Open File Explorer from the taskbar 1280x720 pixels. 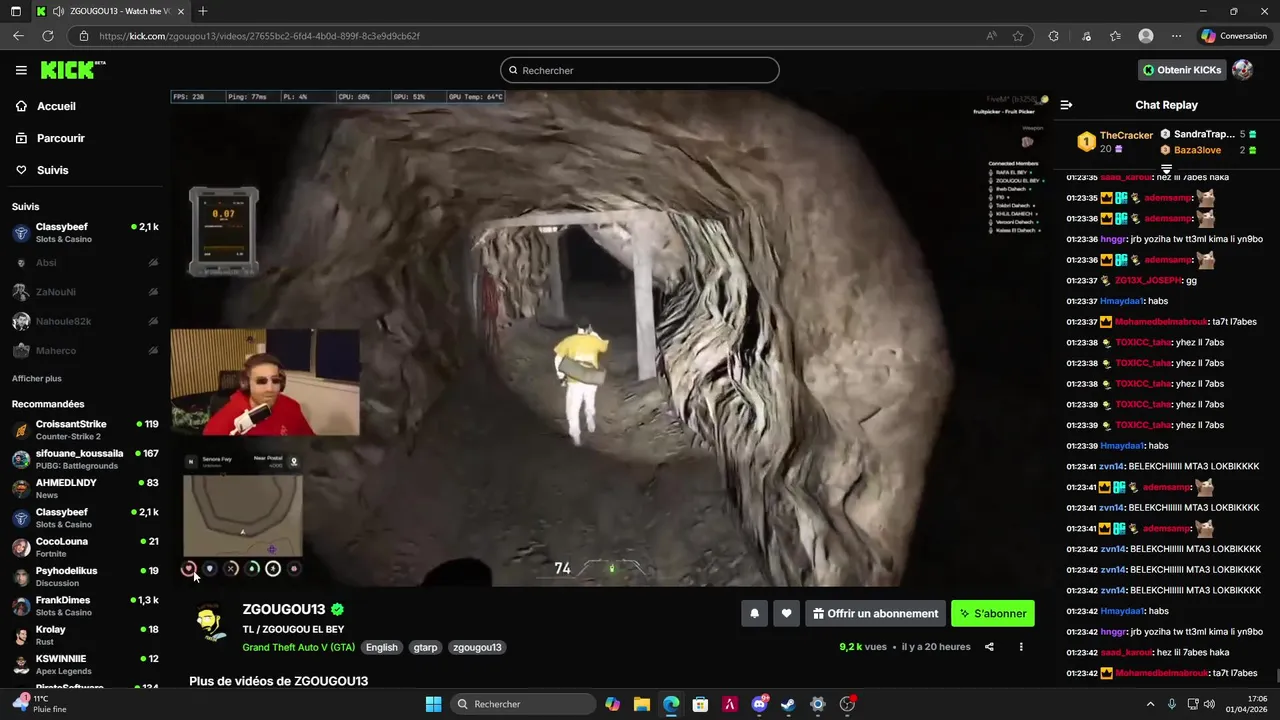[x=642, y=704]
